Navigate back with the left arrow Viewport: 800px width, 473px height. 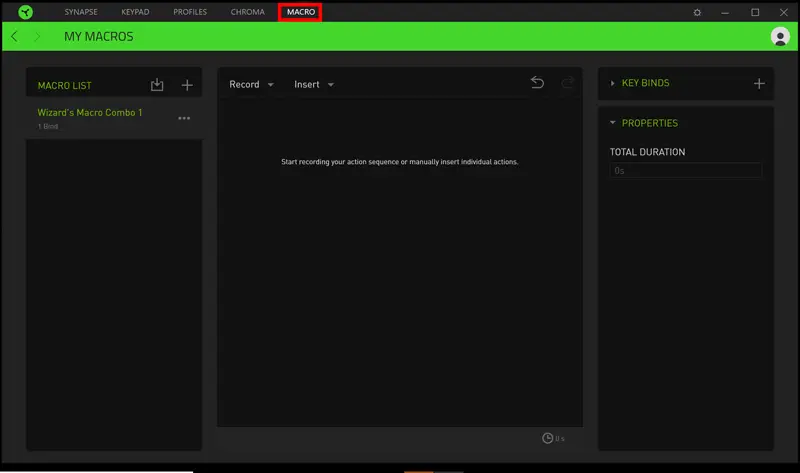pyautogui.click(x=14, y=36)
